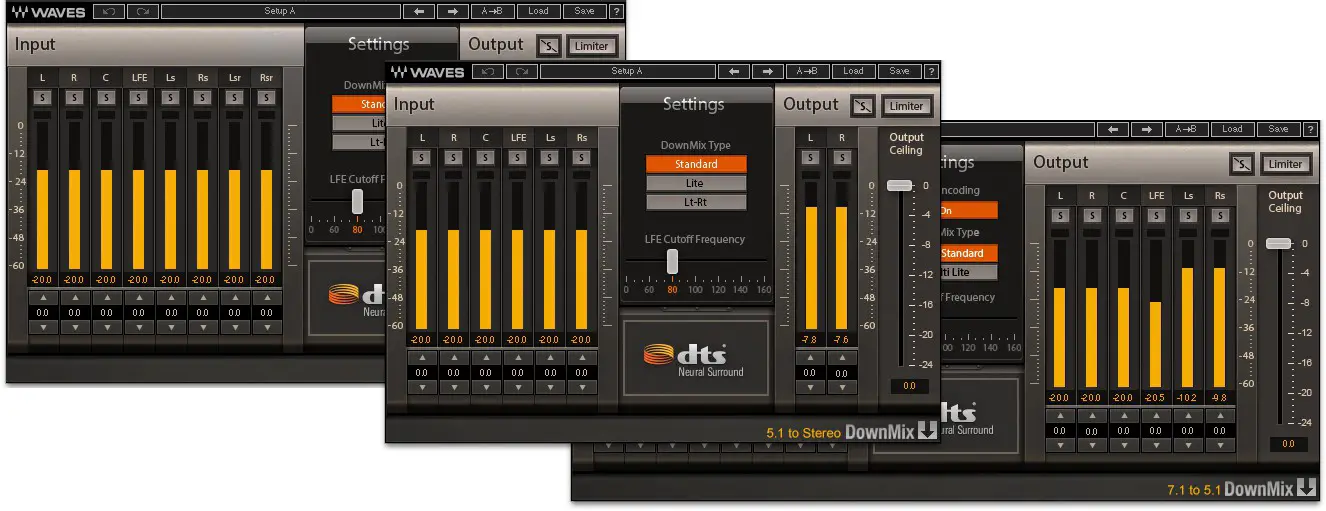The height and width of the screenshot is (511, 1326).
Task: Clear all solos in 5.1 to Stereo Output
Action: coord(862,106)
